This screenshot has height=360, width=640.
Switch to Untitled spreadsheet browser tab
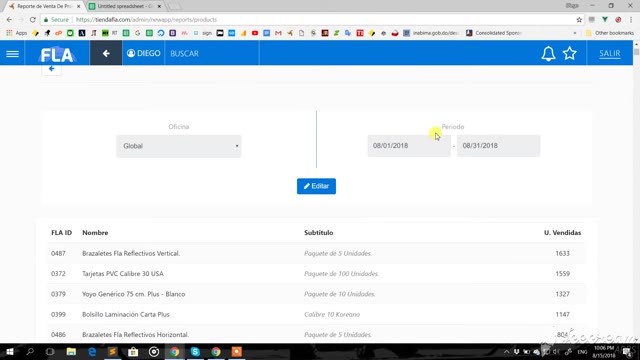[x=124, y=6]
